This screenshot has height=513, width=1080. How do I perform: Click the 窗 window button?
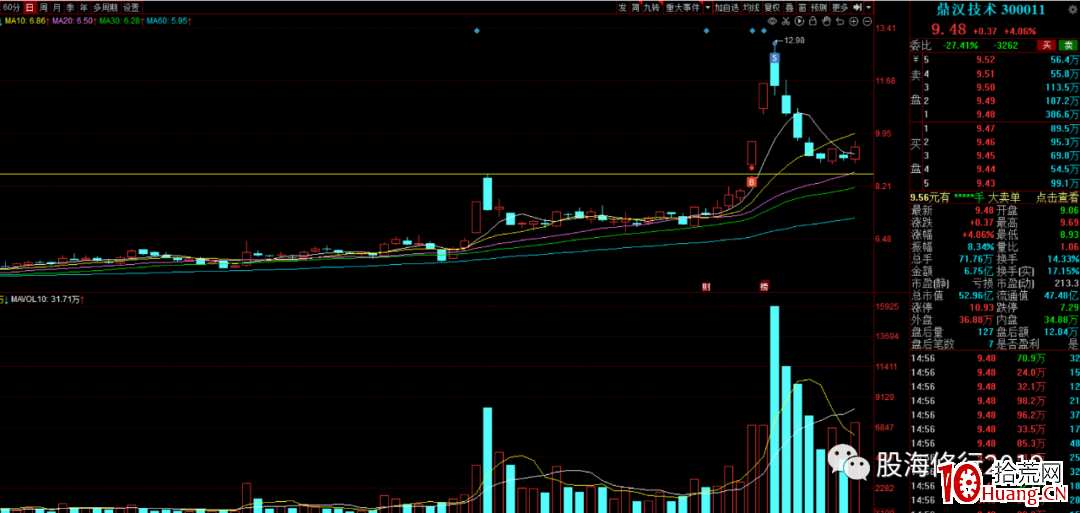coord(802,8)
